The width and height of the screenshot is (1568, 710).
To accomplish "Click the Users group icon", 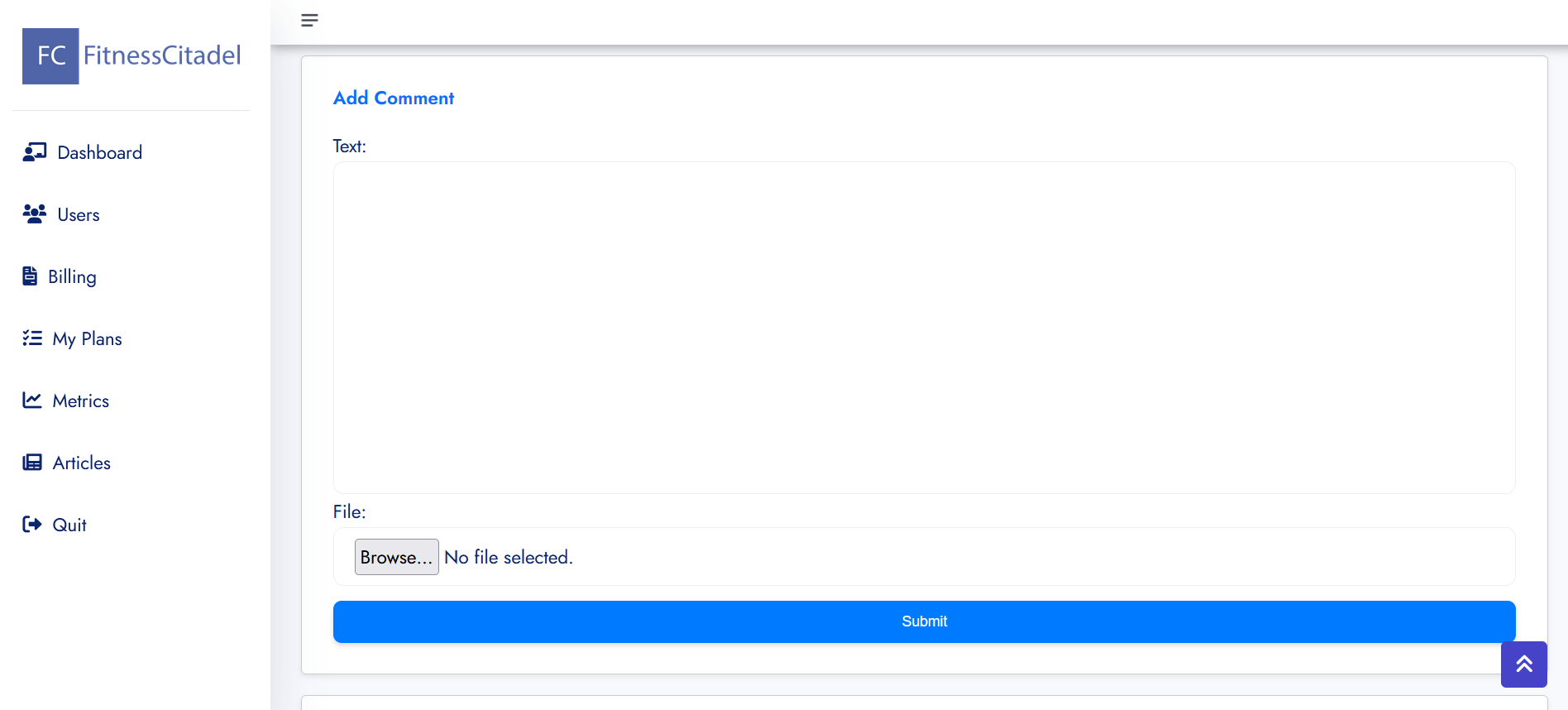I will [35, 214].
